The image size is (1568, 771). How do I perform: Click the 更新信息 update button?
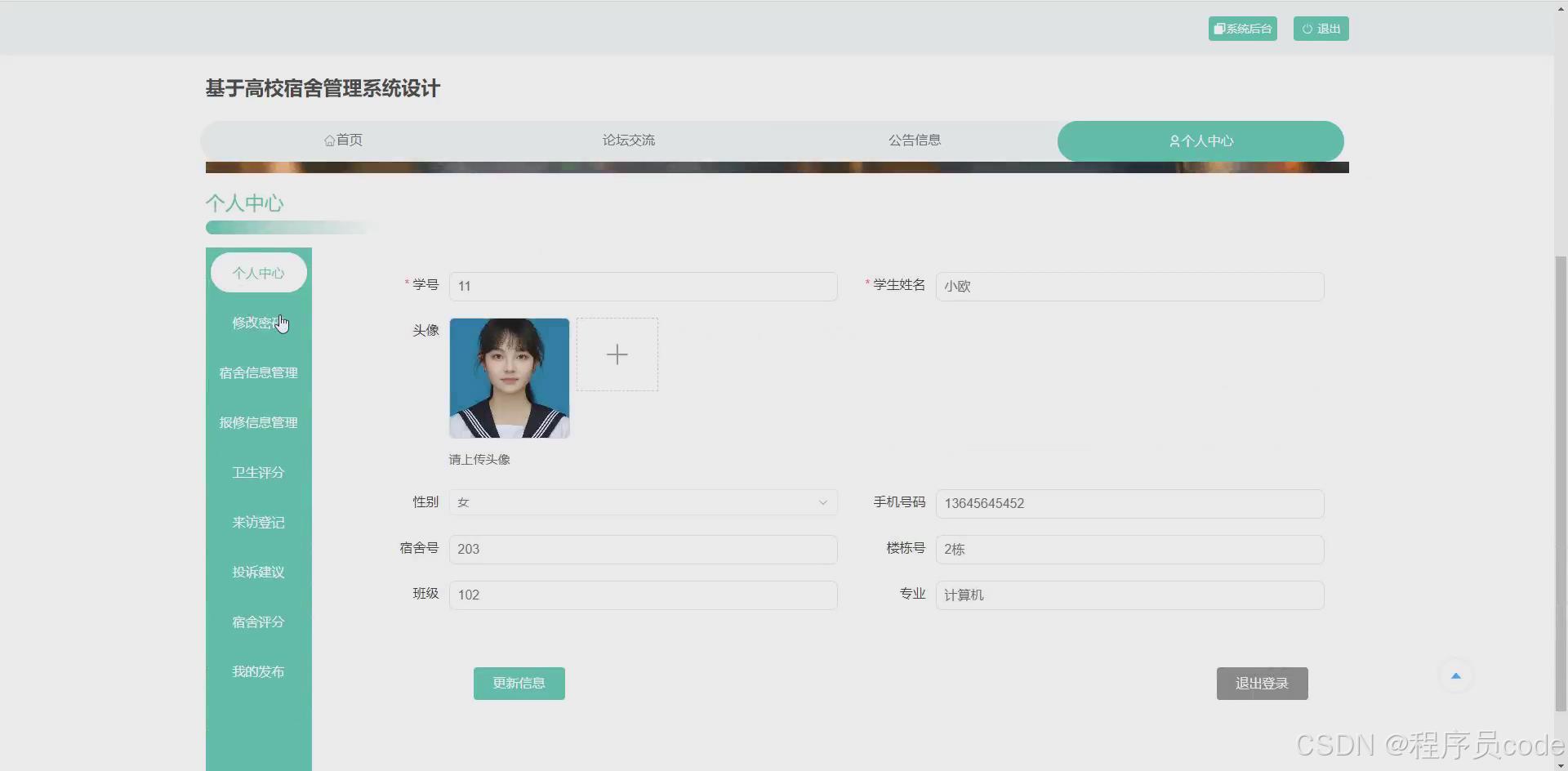tap(519, 683)
